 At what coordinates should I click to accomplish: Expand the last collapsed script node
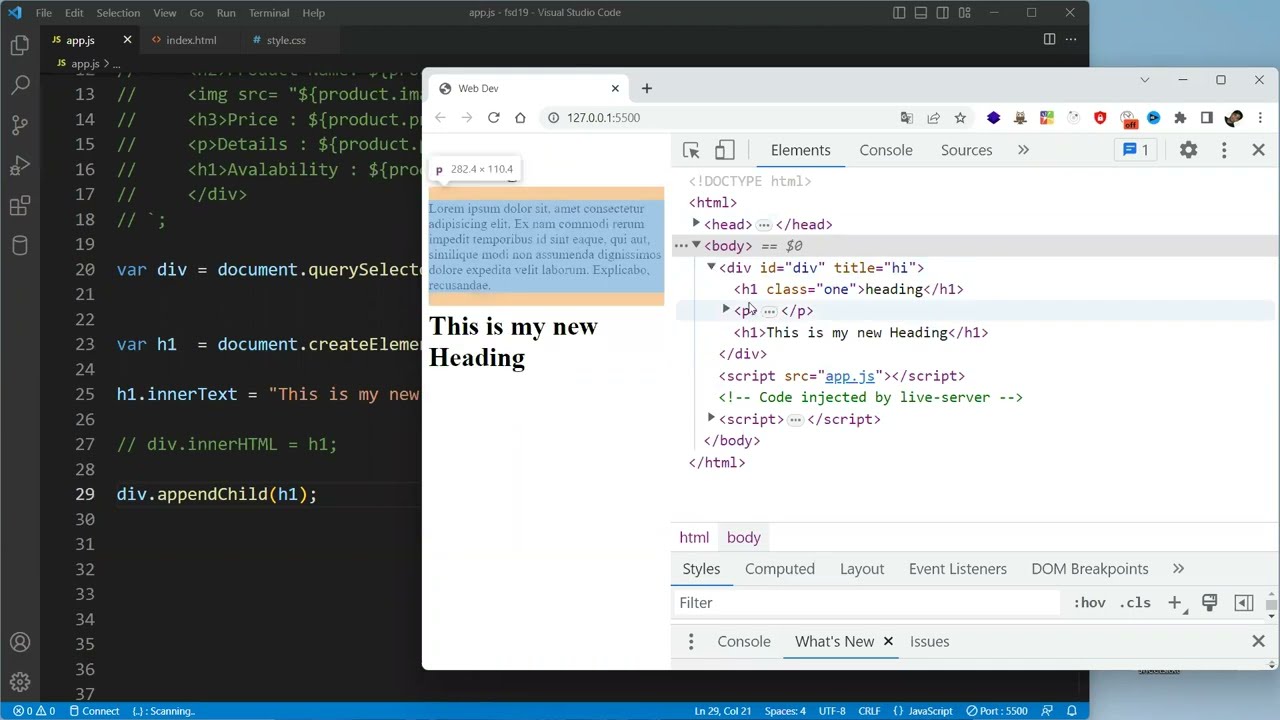pyautogui.click(x=711, y=418)
